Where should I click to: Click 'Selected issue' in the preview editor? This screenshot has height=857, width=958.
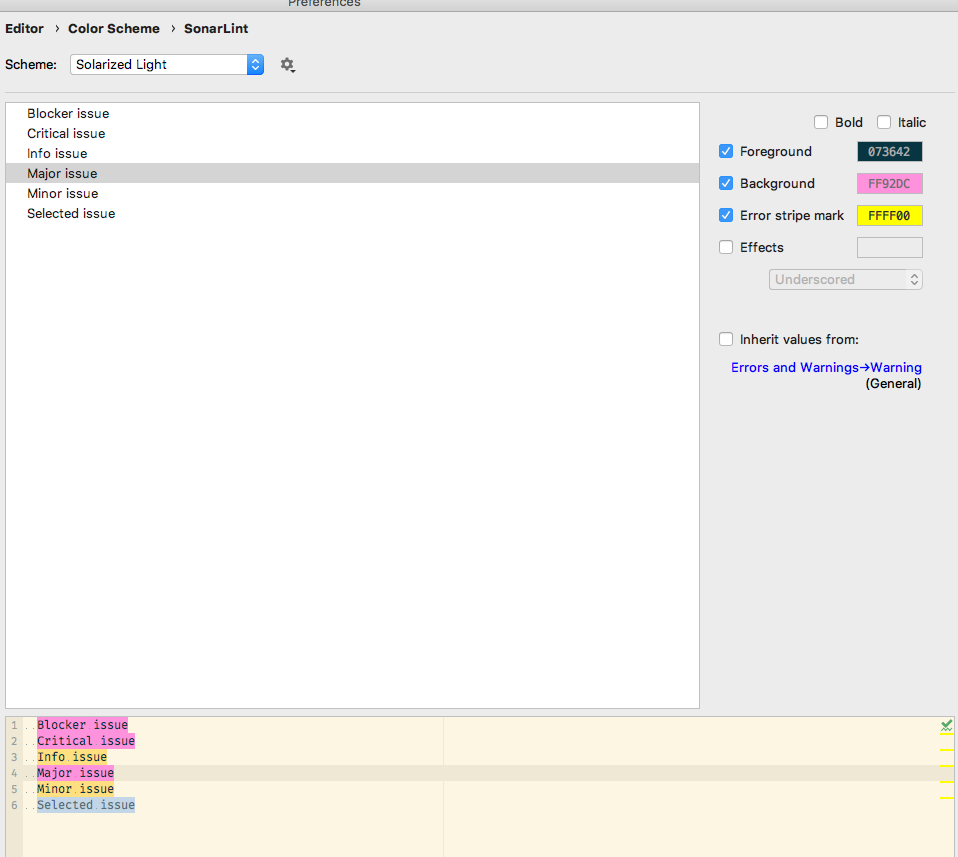pos(86,805)
